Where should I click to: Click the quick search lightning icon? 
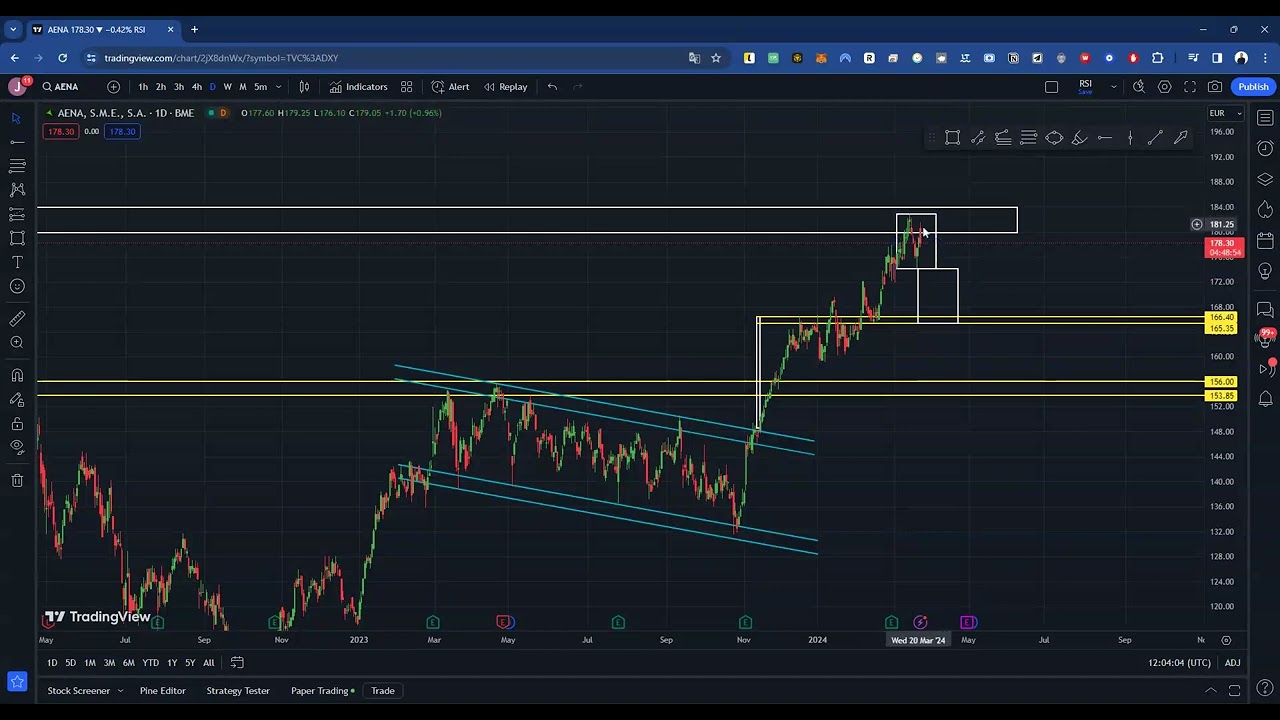point(1139,87)
